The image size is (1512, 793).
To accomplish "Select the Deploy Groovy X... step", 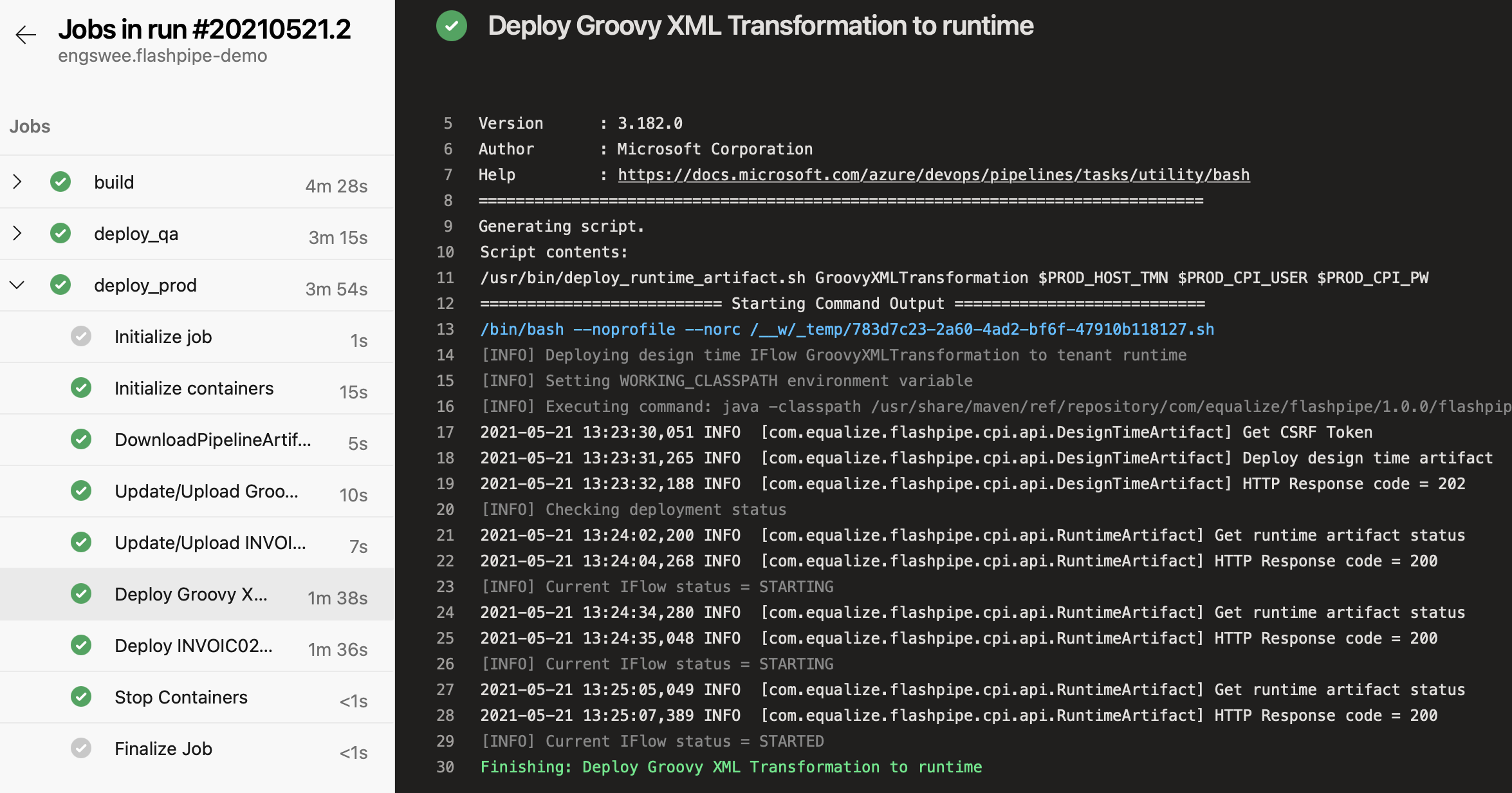I will (x=190, y=594).
